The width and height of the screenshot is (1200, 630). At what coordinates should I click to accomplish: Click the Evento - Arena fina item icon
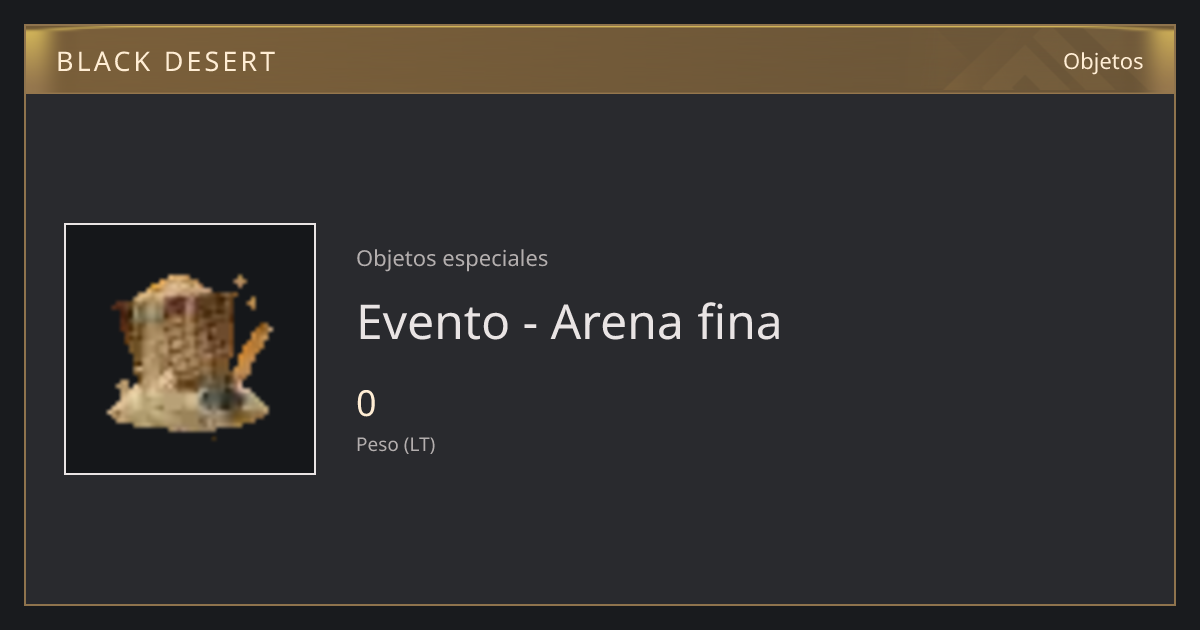[190, 349]
